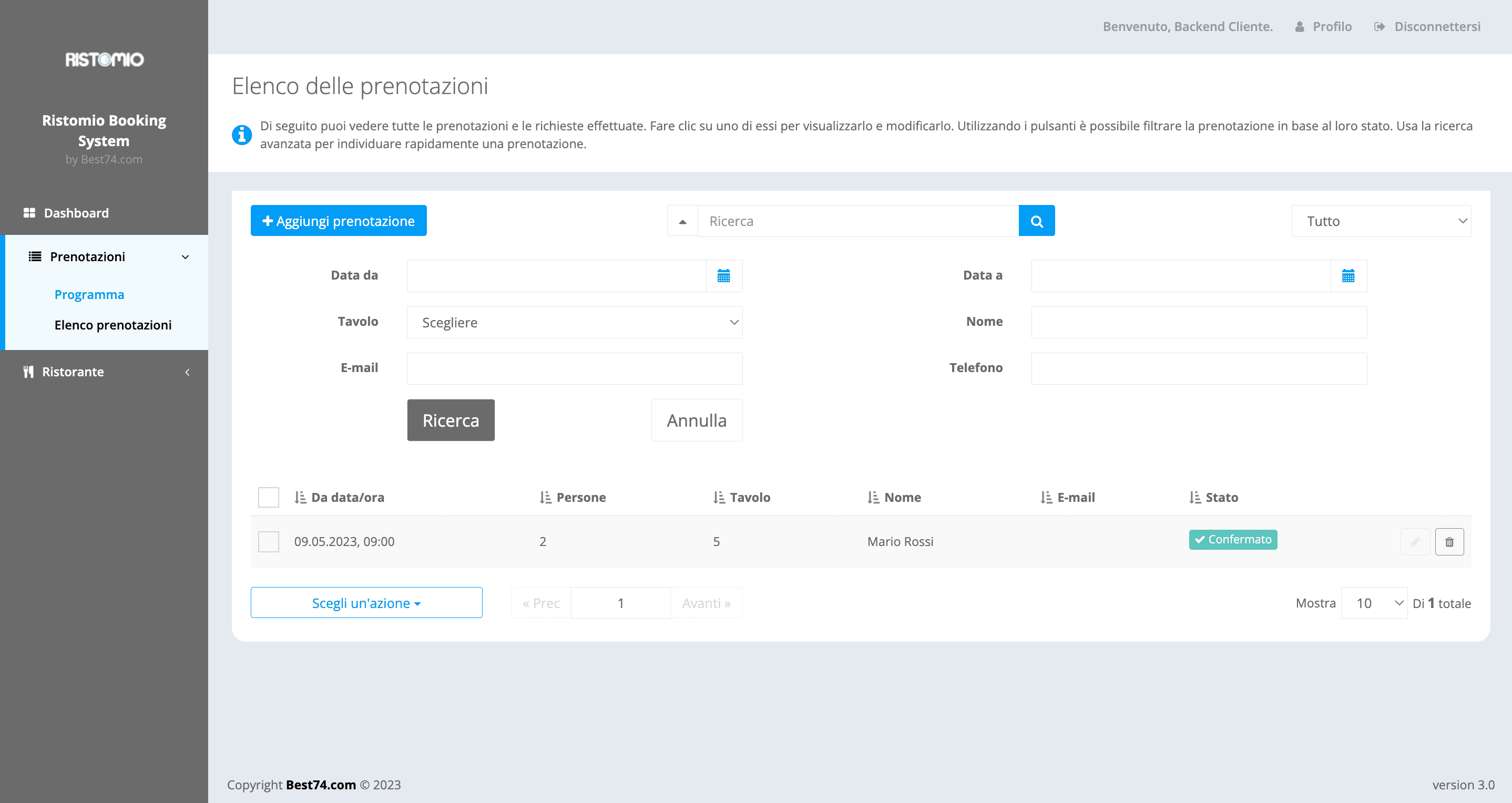The image size is (1512, 803).
Task: Open the calendar picker for Data a
Action: (x=1349, y=275)
